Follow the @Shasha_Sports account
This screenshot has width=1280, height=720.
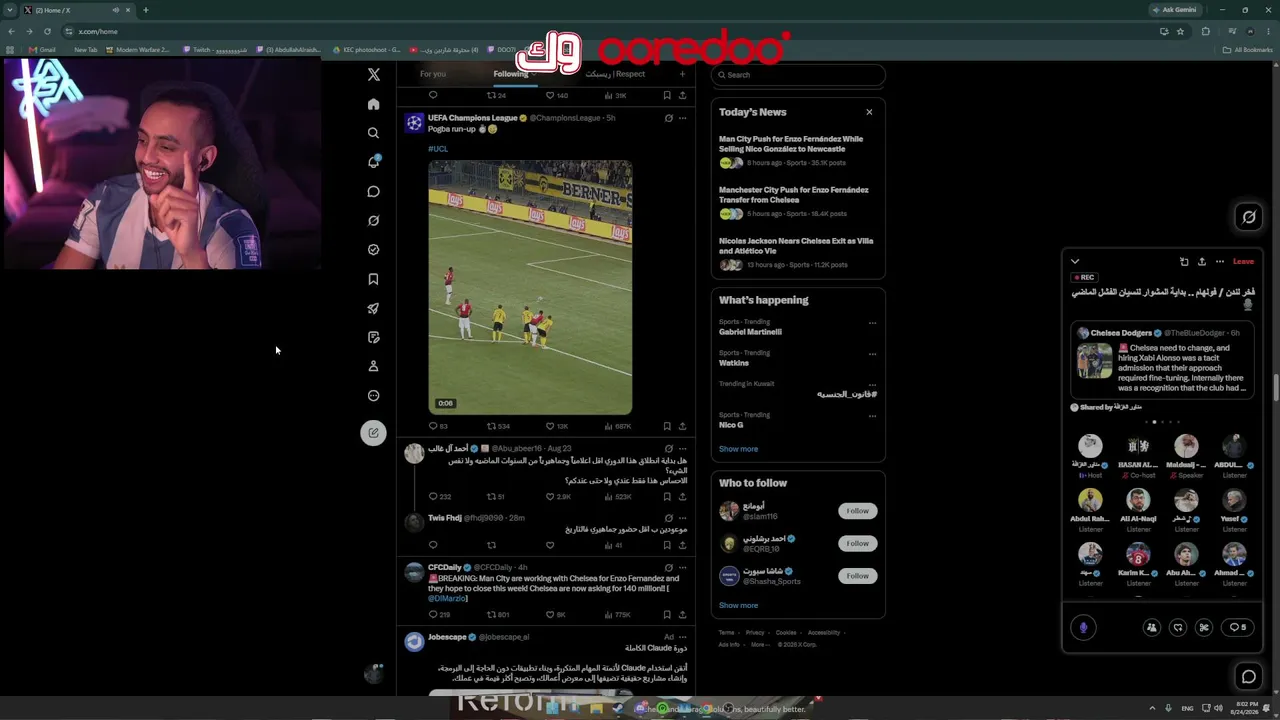click(858, 576)
